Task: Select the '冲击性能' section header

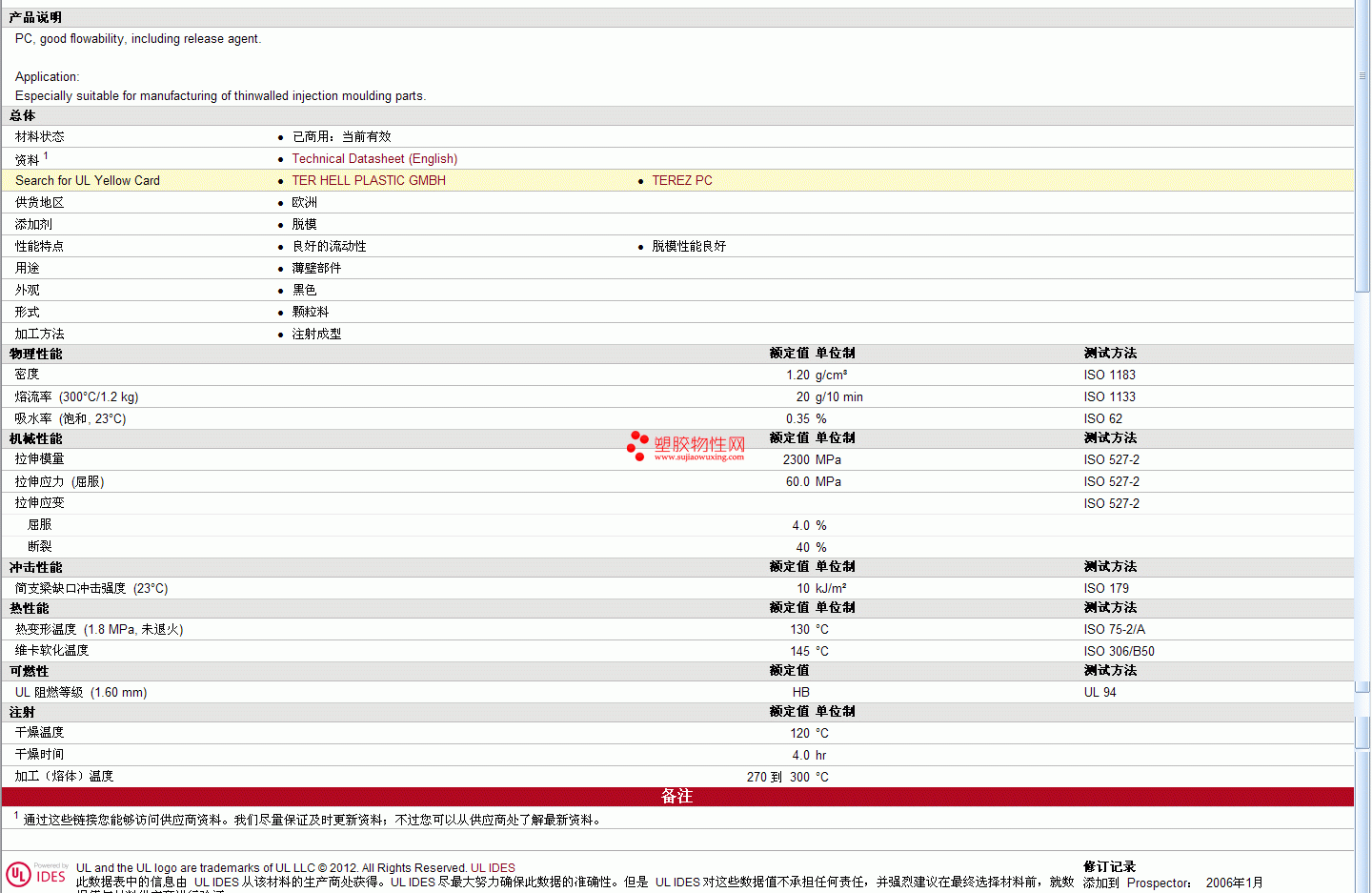Action: tap(36, 568)
